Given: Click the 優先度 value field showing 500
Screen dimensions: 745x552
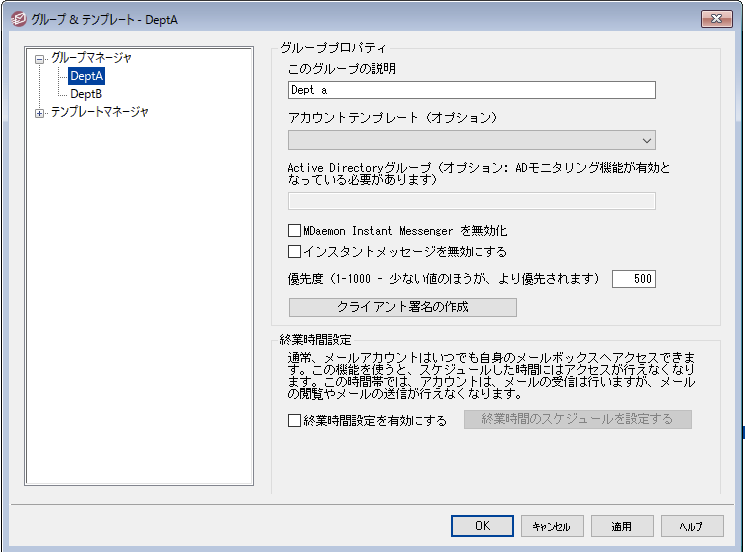Looking at the screenshot, I should click(x=633, y=279).
